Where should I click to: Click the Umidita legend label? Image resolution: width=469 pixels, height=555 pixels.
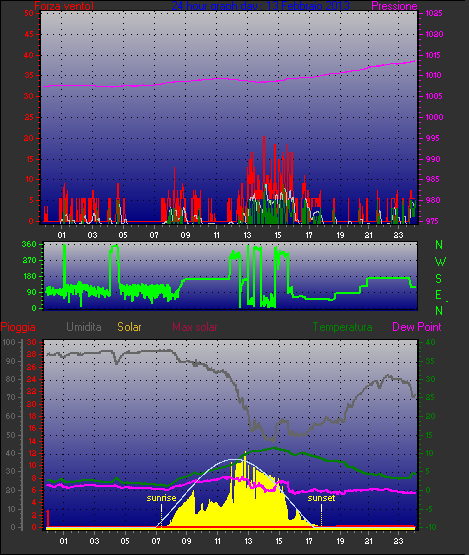pos(84,327)
